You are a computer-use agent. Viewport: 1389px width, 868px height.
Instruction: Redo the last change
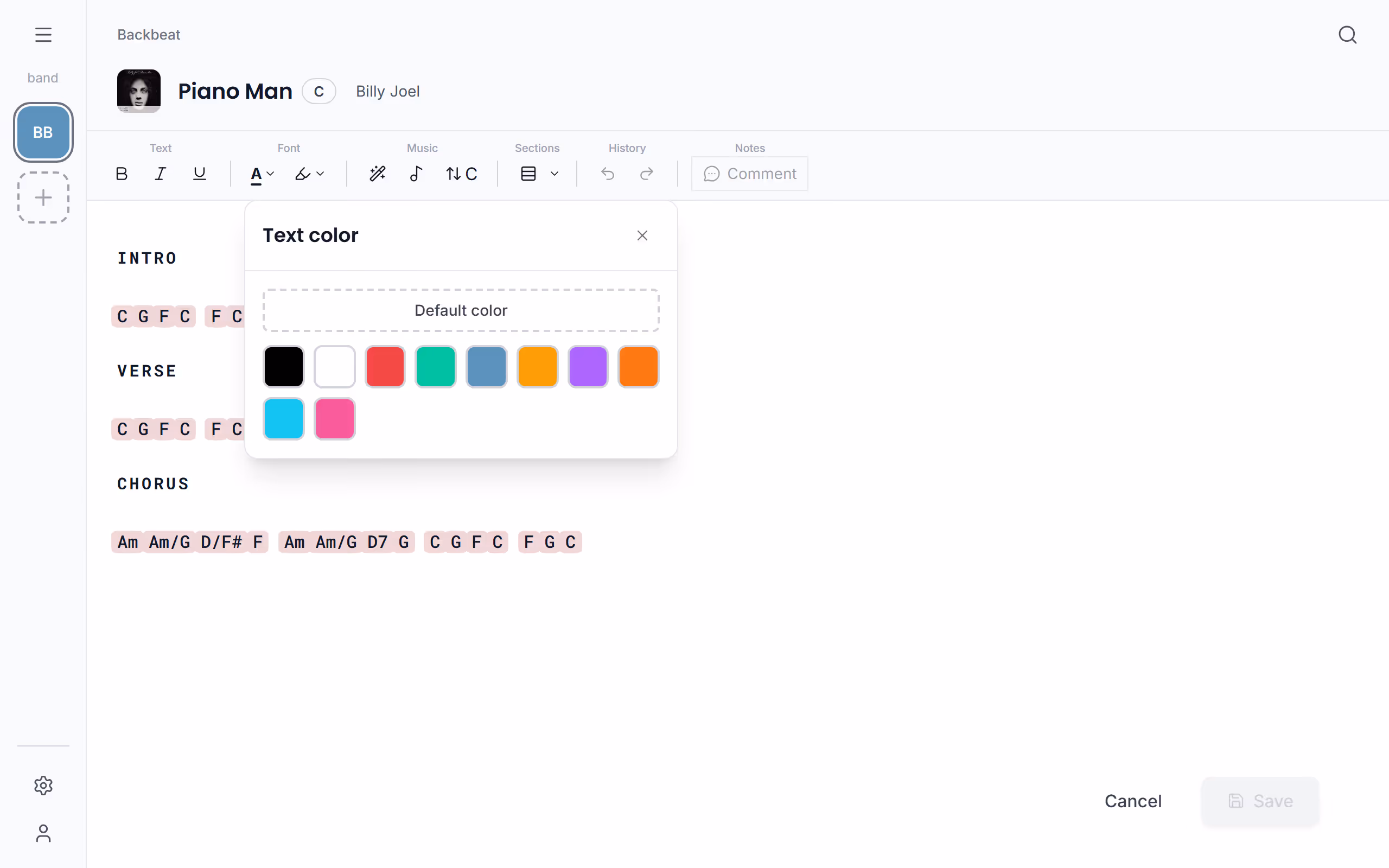[x=646, y=174]
